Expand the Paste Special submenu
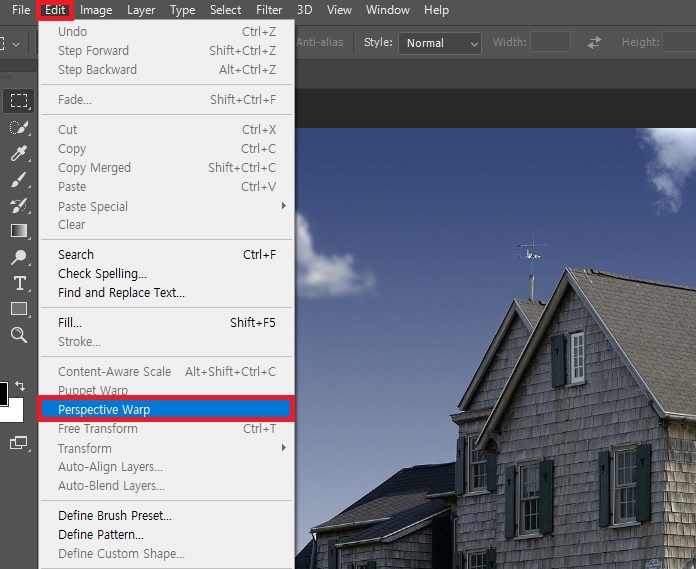Viewport: 696px width, 569px height. [x=167, y=206]
